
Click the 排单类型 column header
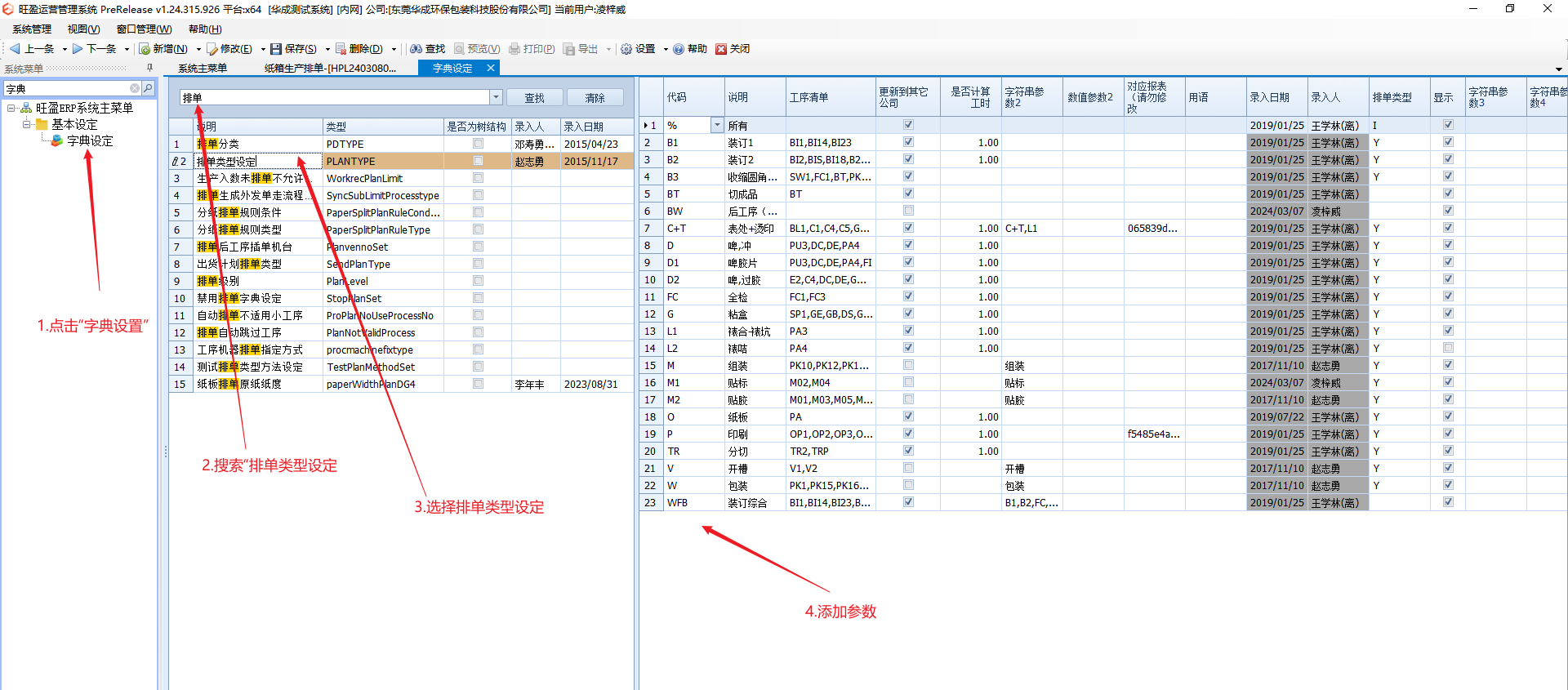click(1399, 97)
